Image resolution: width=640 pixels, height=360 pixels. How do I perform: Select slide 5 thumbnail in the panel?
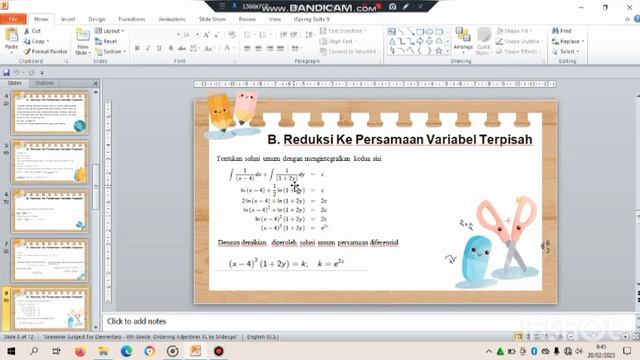tap(50, 162)
